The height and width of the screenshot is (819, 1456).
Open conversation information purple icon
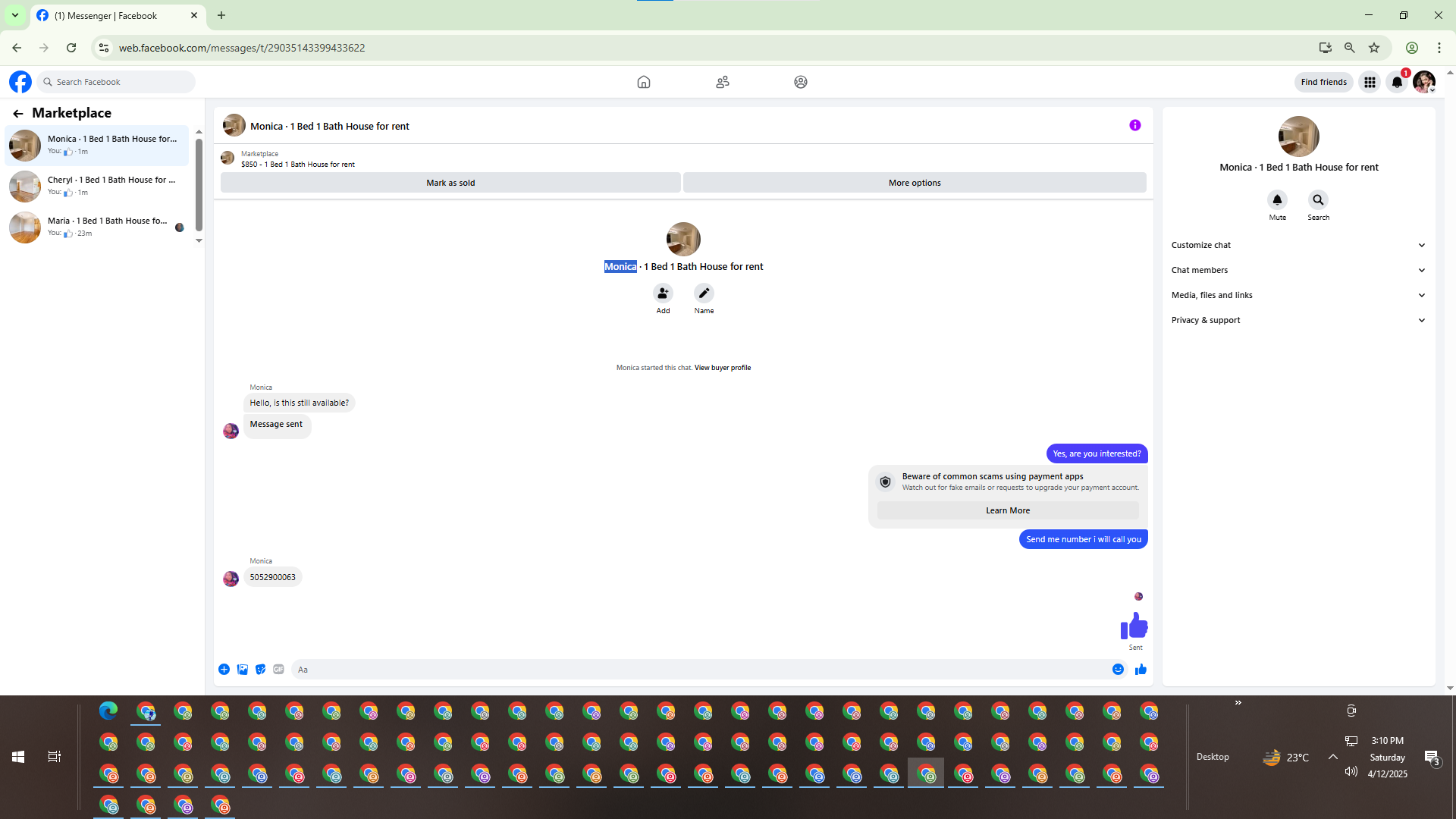[x=1135, y=125]
